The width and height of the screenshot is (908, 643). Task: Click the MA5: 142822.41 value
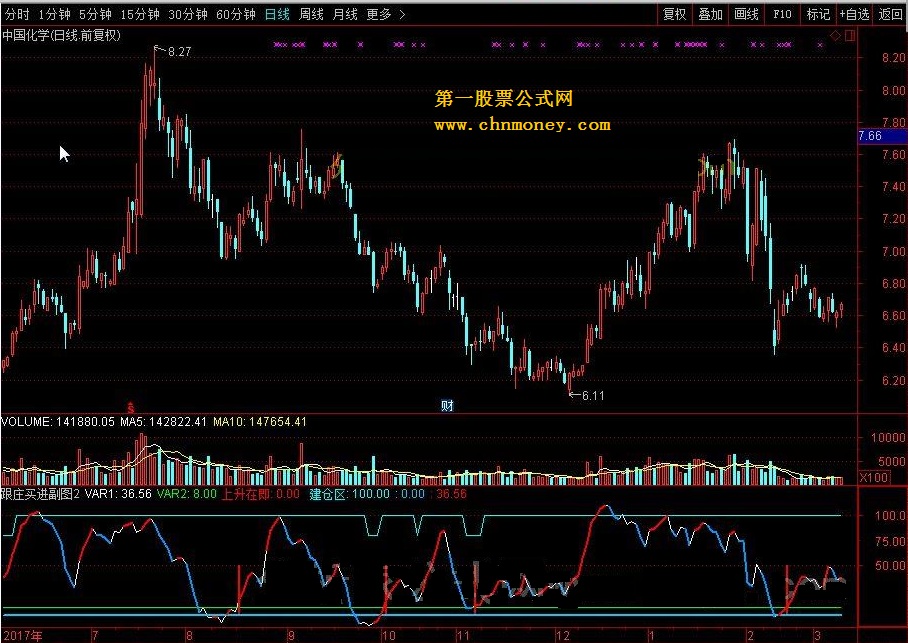(x=163, y=422)
